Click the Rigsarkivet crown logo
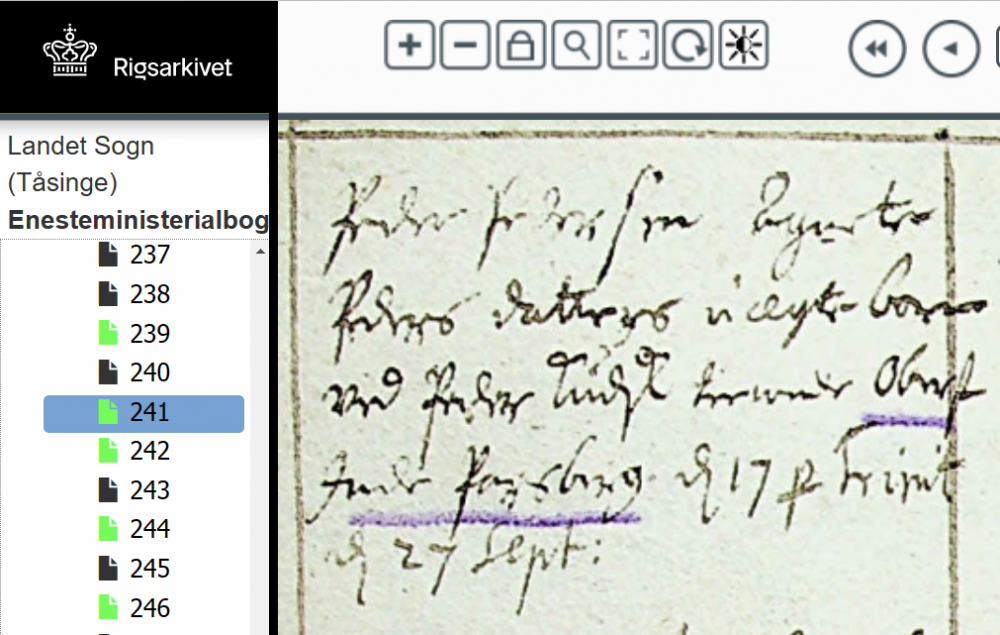Screen dimensions: 1000x635 tap(70, 51)
